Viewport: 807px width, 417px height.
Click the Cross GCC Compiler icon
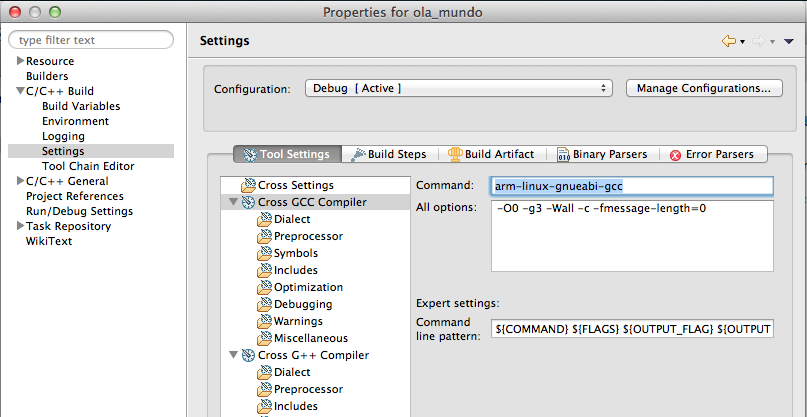coord(248,202)
